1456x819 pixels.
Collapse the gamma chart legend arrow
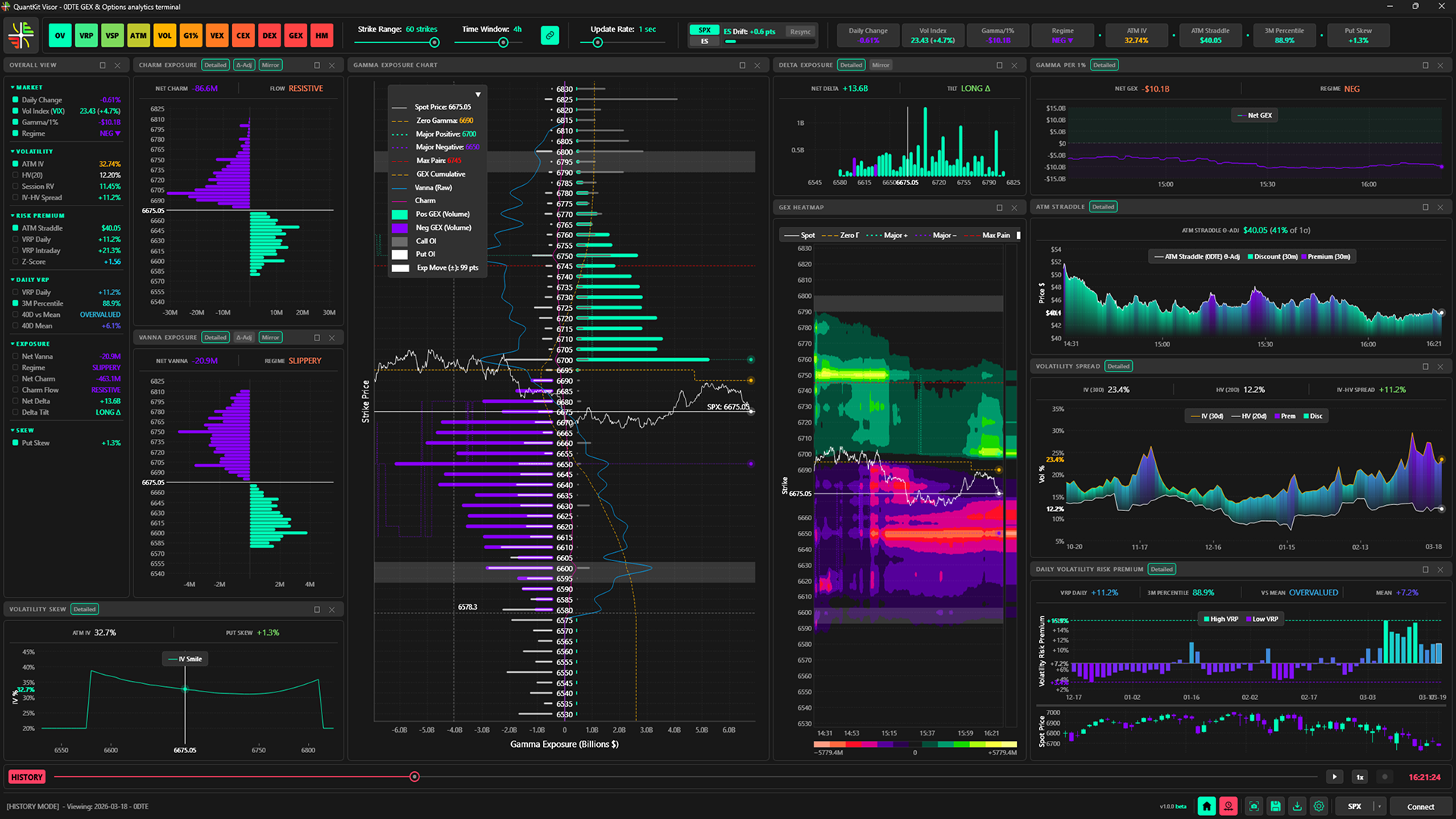pos(478,95)
